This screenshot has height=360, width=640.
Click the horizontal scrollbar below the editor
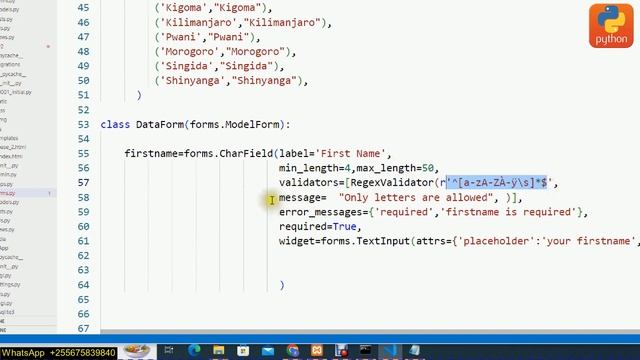pyautogui.click(x=369, y=331)
